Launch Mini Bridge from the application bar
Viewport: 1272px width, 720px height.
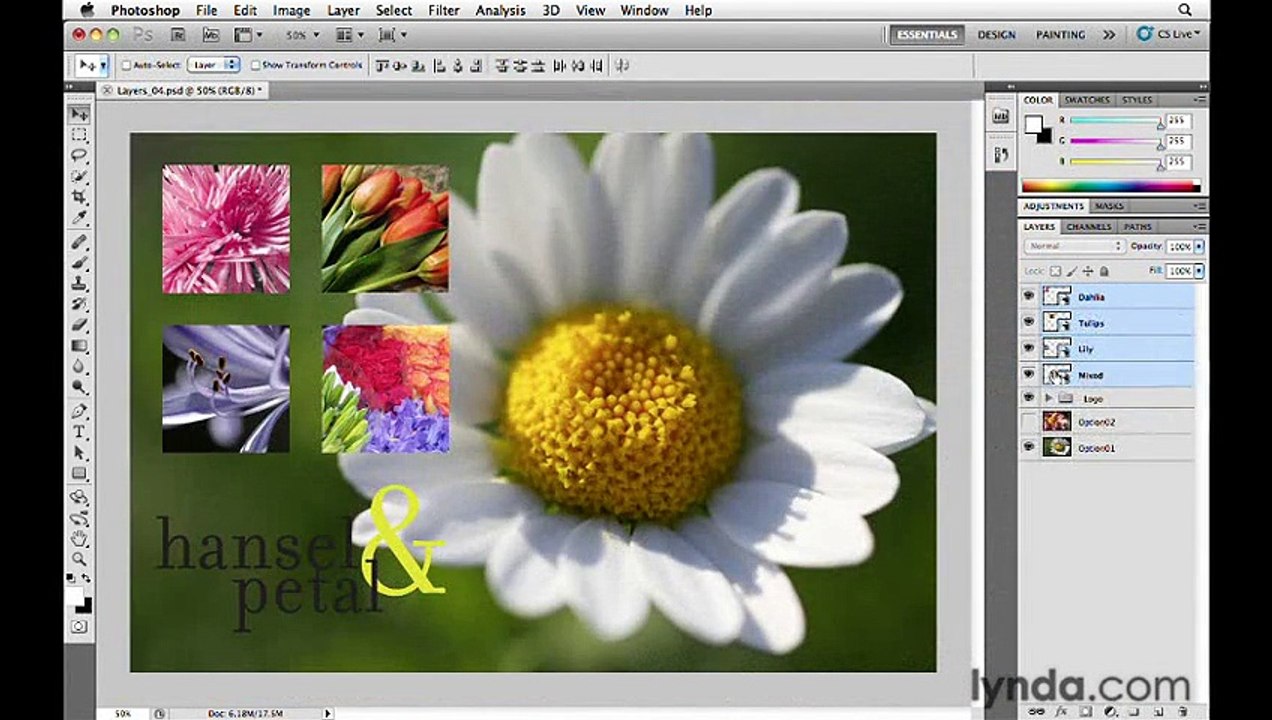(210, 35)
